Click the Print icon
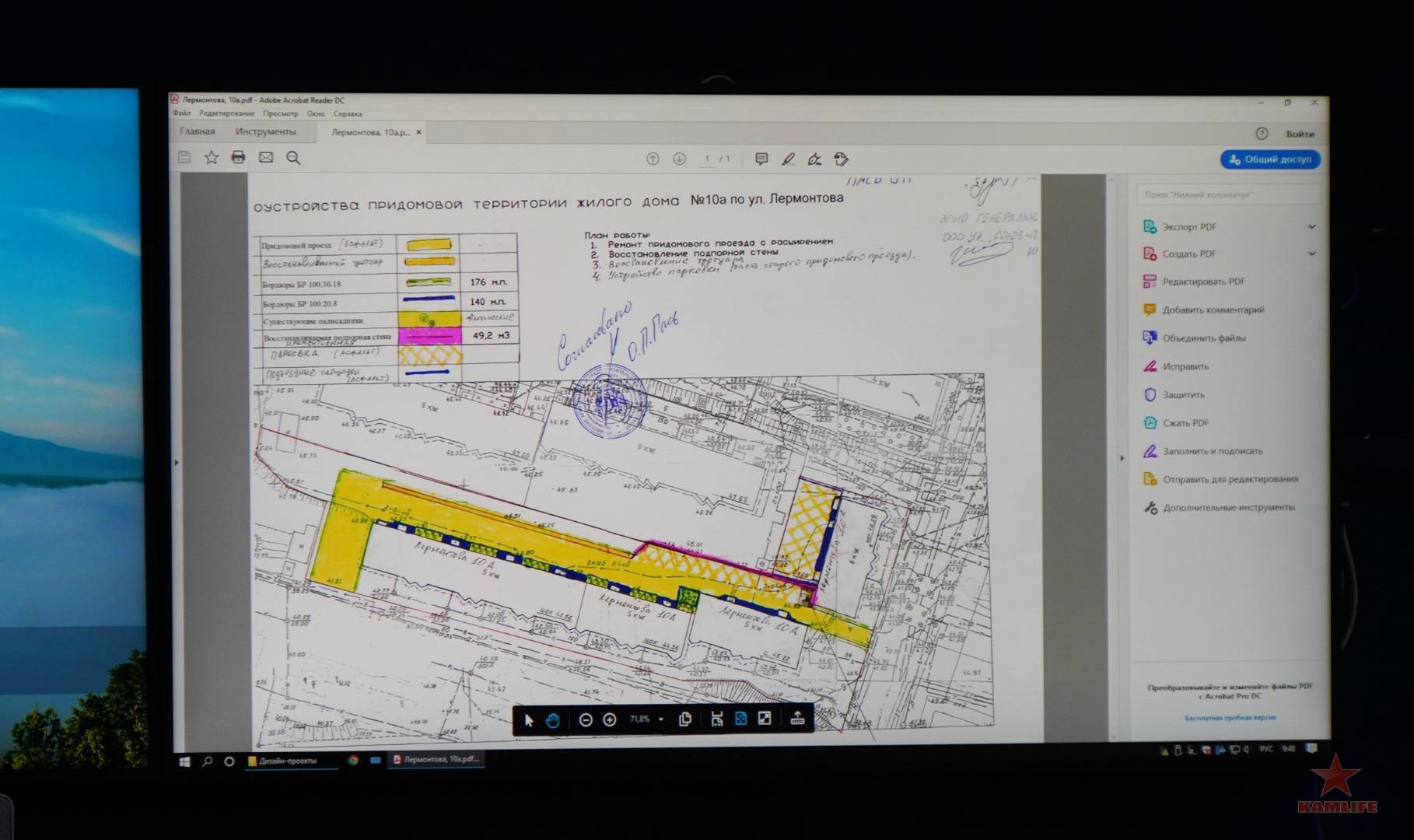 coord(238,158)
